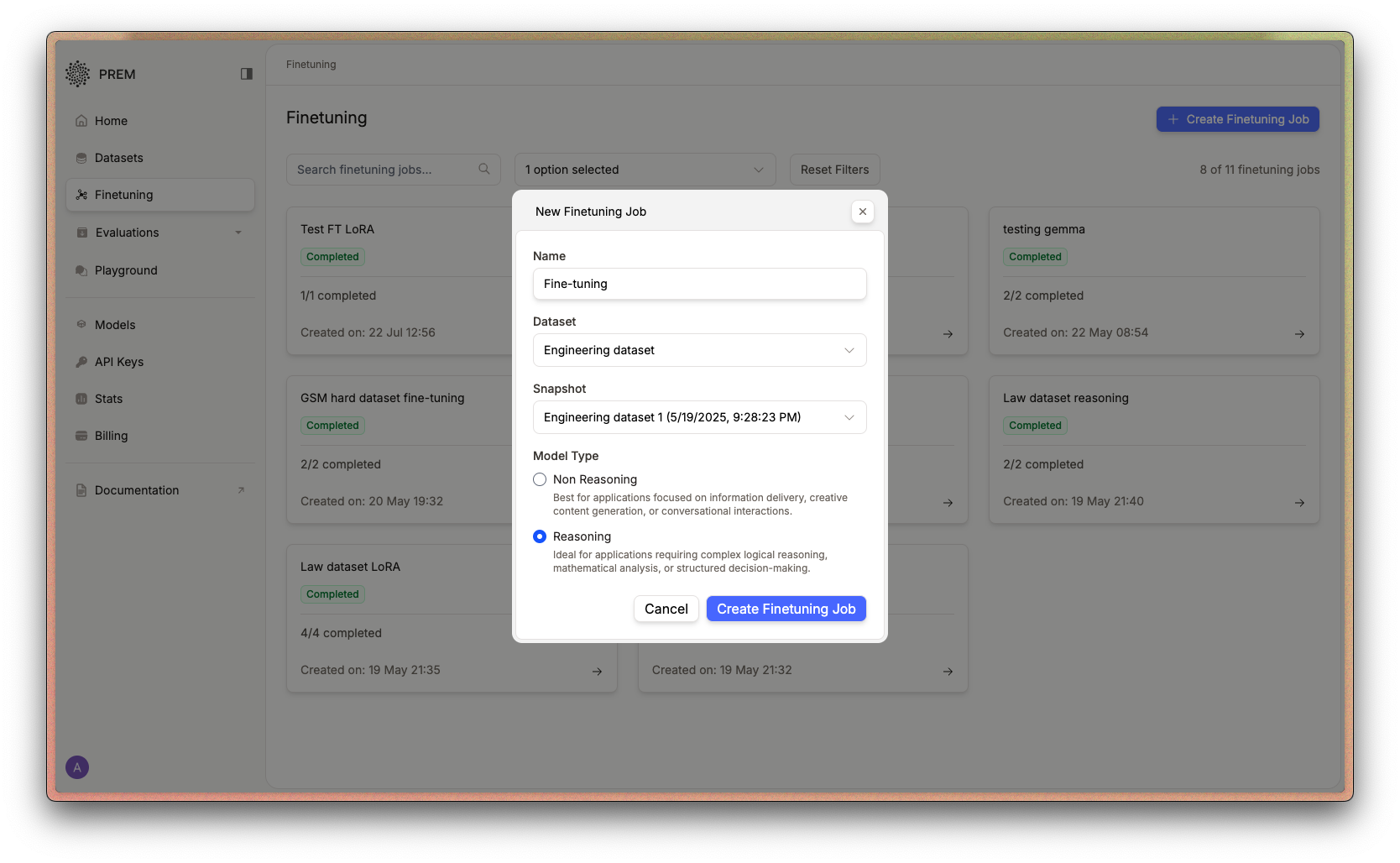Viewport: 1400px width, 863px height.
Task: Click the Stats chart icon
Action: pyautogui.click(x=81, y=399)
